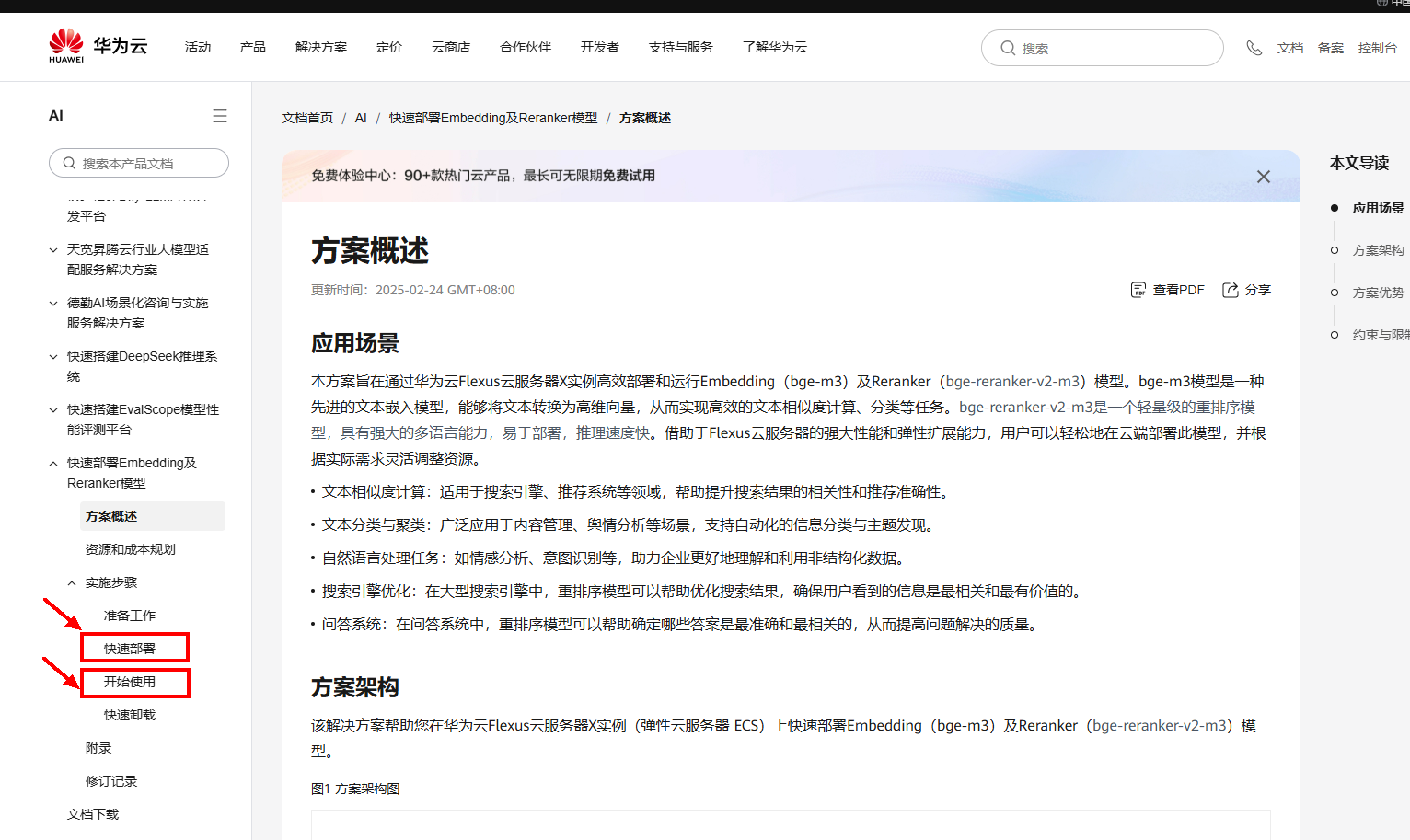The width and height of the screenshot is (1410, 840).
Task: Open 附录 in sidebar
Action: 98,748
